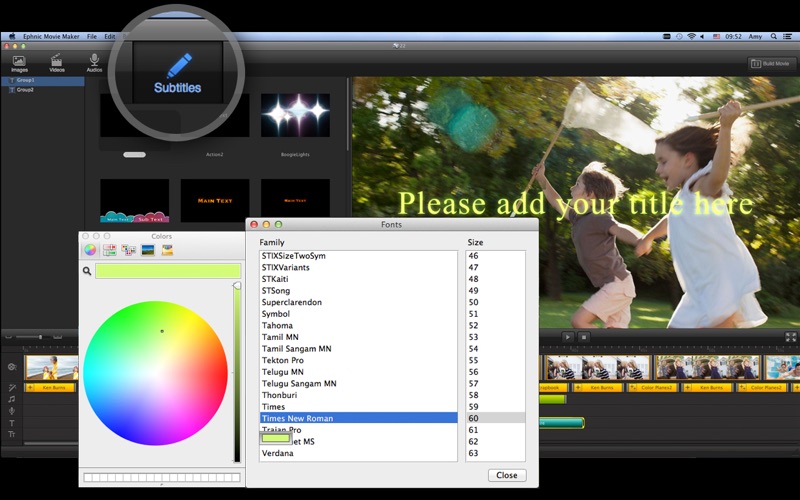This screenshot has width=800, height=500.
Task: Open the Videos library tab
Action: (x=57, y=64)
